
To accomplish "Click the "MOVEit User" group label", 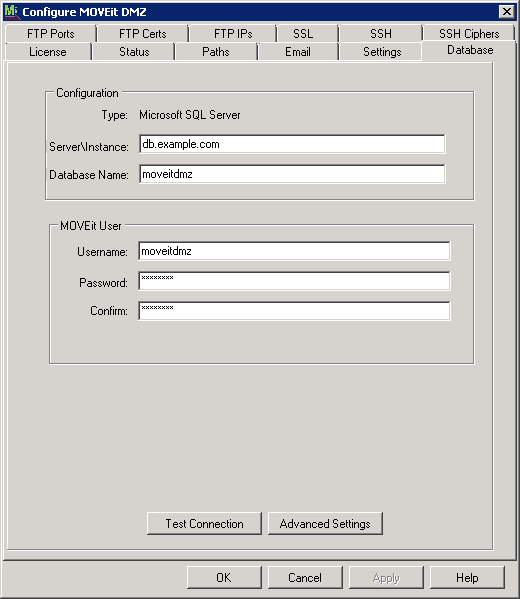I will (x=91, y=226).
